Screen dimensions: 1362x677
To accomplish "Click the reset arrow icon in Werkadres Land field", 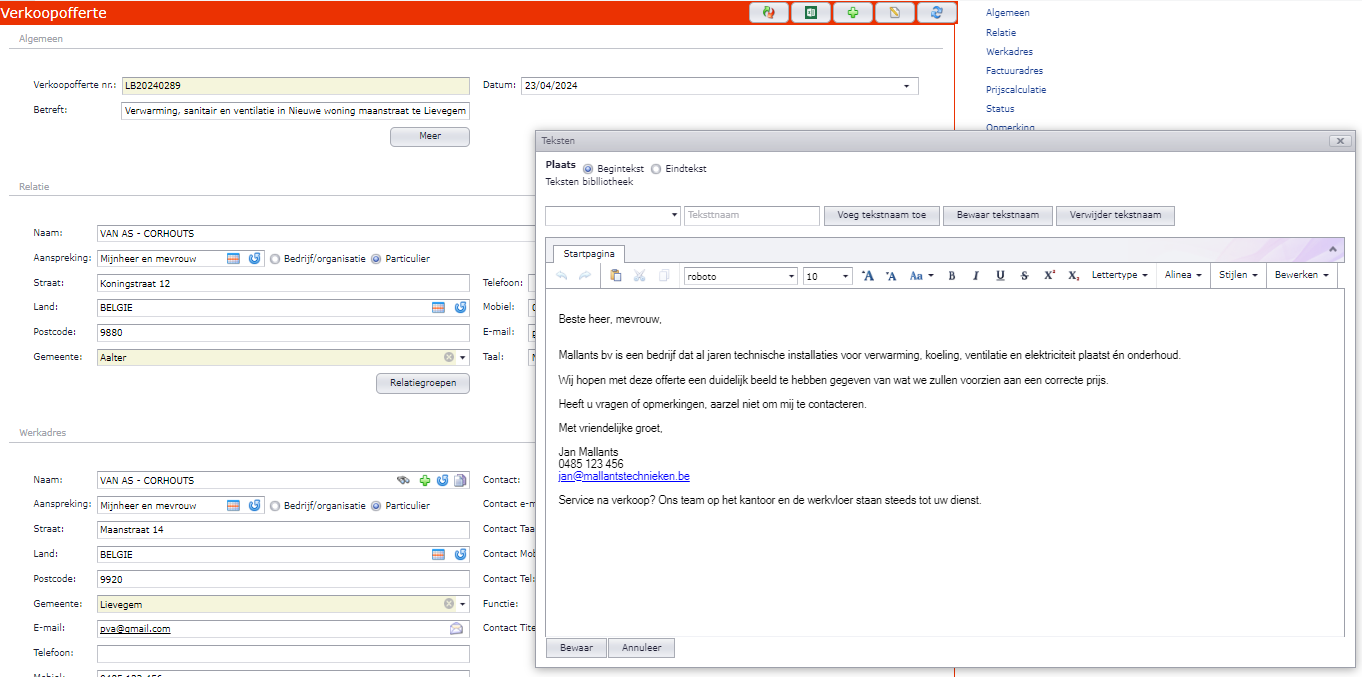I will click(x=460, y=554).
